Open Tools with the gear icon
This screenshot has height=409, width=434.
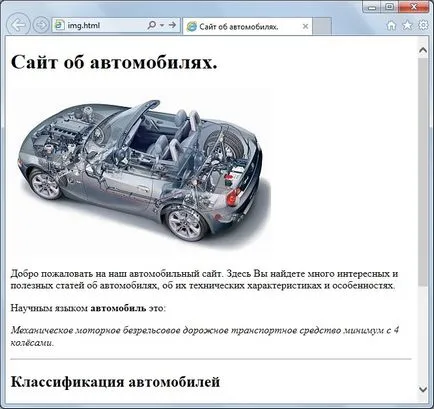click(423, 25)
